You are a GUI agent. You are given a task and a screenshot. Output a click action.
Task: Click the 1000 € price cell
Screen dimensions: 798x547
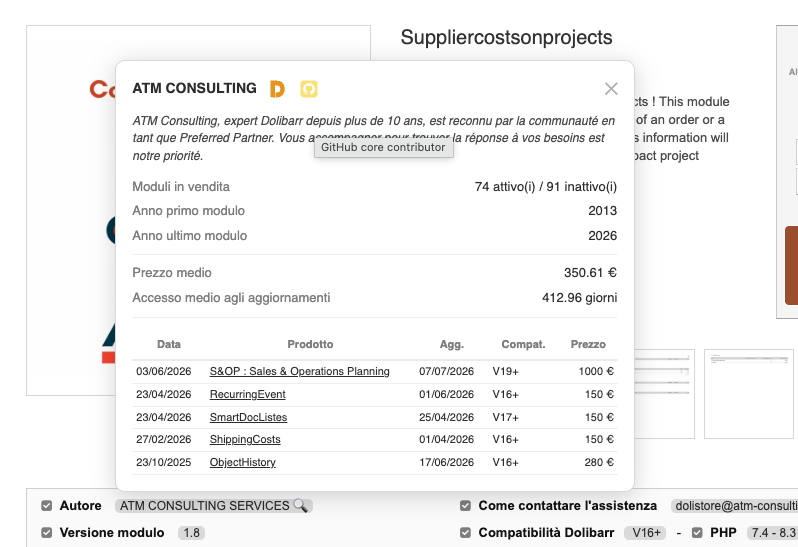(x=596, y=371)
